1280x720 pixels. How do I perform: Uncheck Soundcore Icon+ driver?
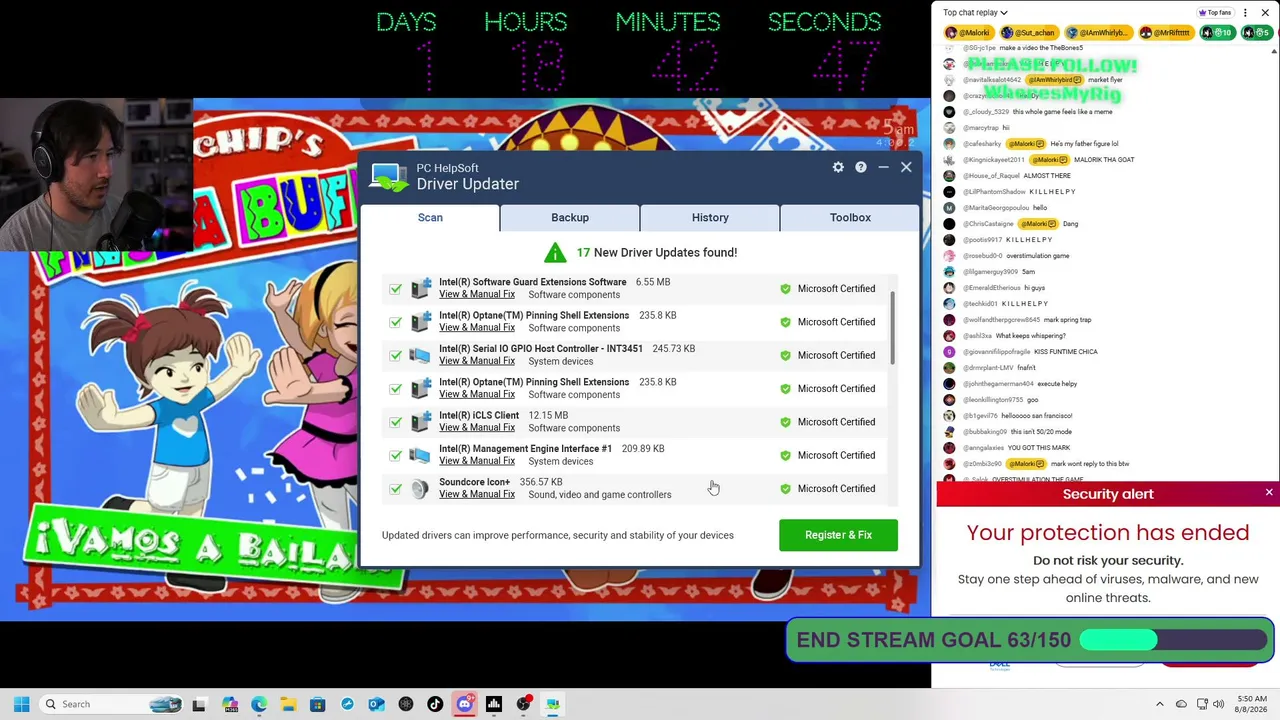click(x=396, y=489)
